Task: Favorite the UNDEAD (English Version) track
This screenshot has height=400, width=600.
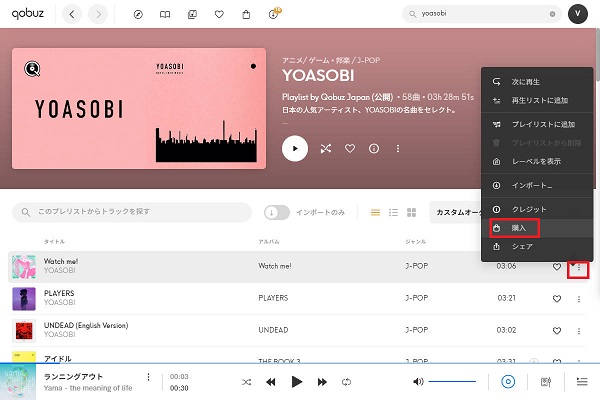Action: [x=557, y=331]
